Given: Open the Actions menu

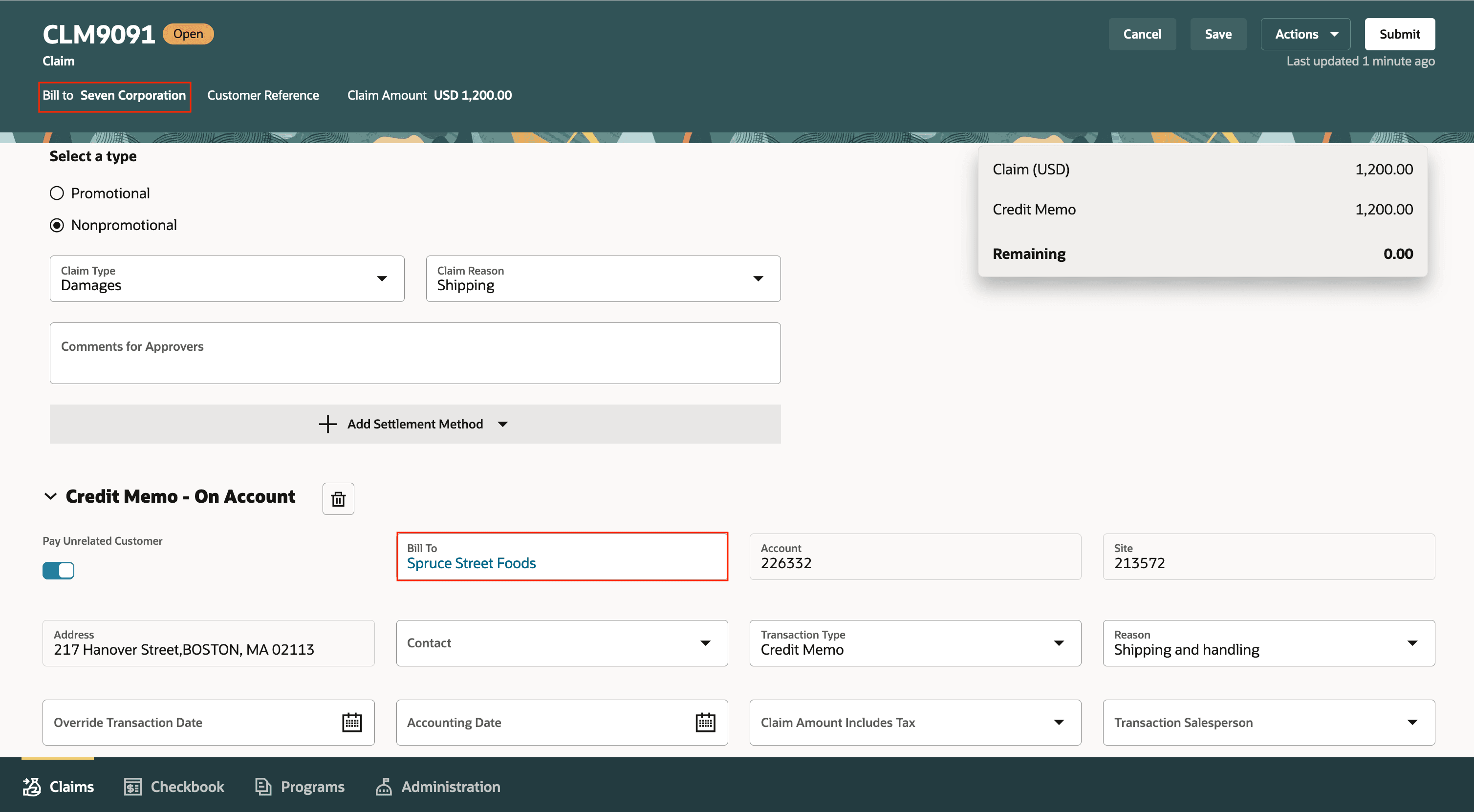Looking at the screenshot, I should 1305,34.
